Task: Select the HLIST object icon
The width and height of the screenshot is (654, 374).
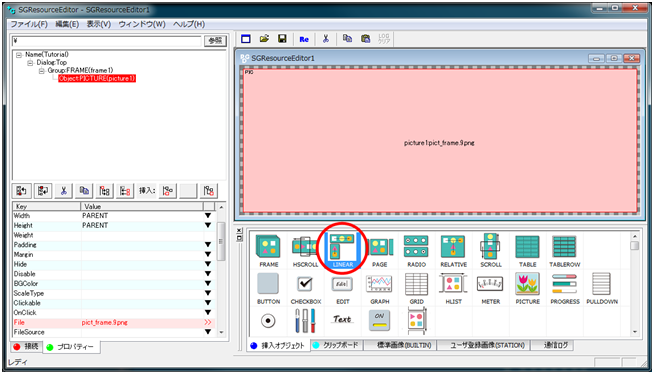Action: coord(453,288)
